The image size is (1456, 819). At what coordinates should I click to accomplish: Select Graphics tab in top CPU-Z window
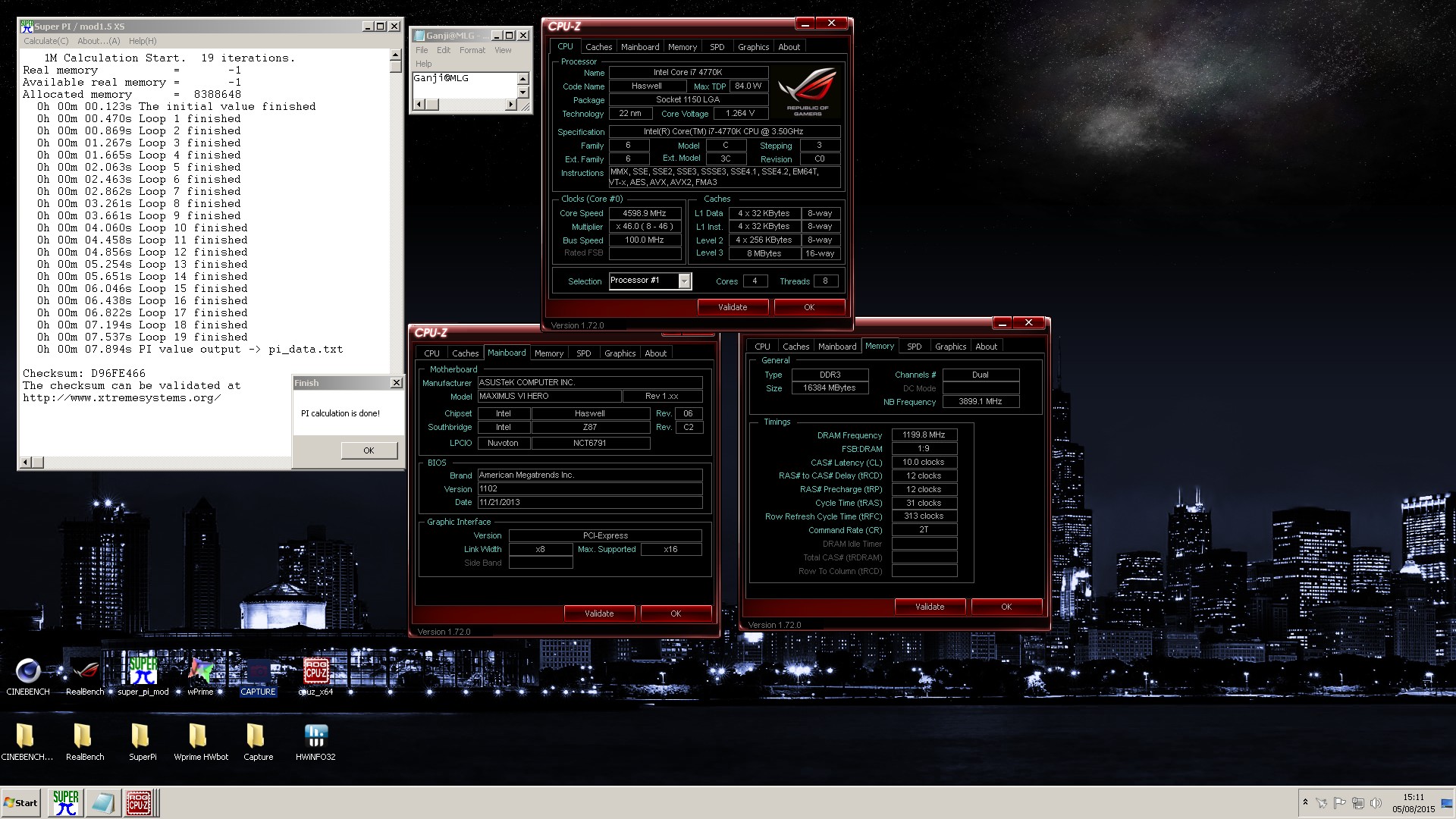coord(753,47)
